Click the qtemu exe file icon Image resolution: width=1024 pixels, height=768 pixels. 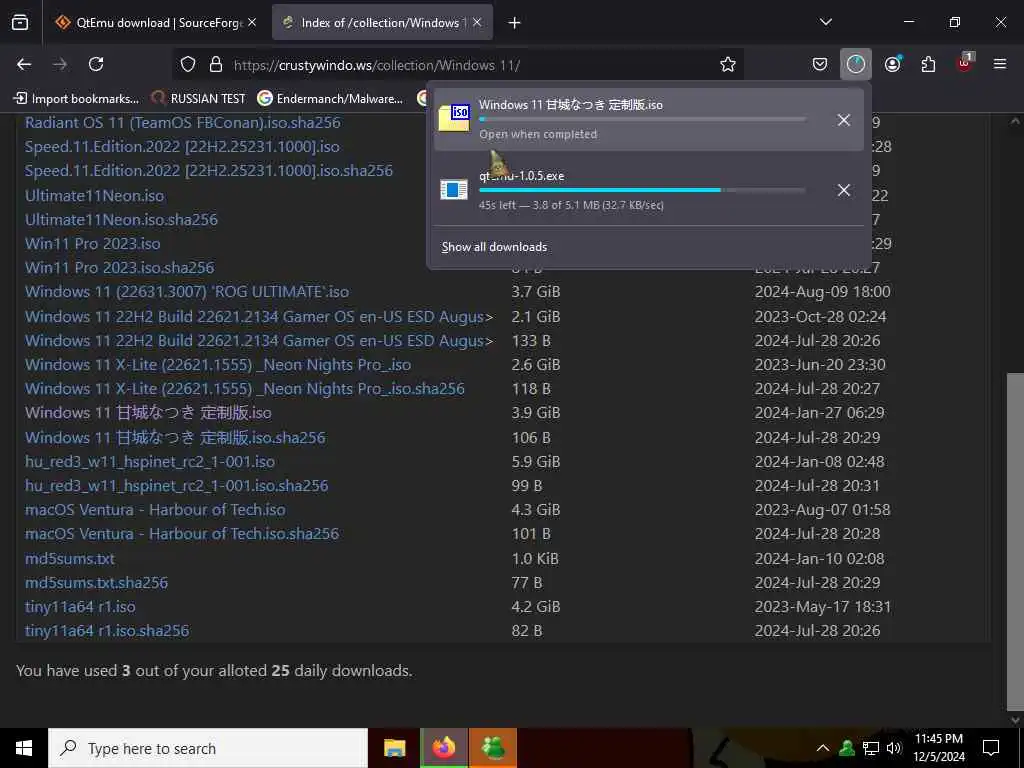tap(454, 189)
